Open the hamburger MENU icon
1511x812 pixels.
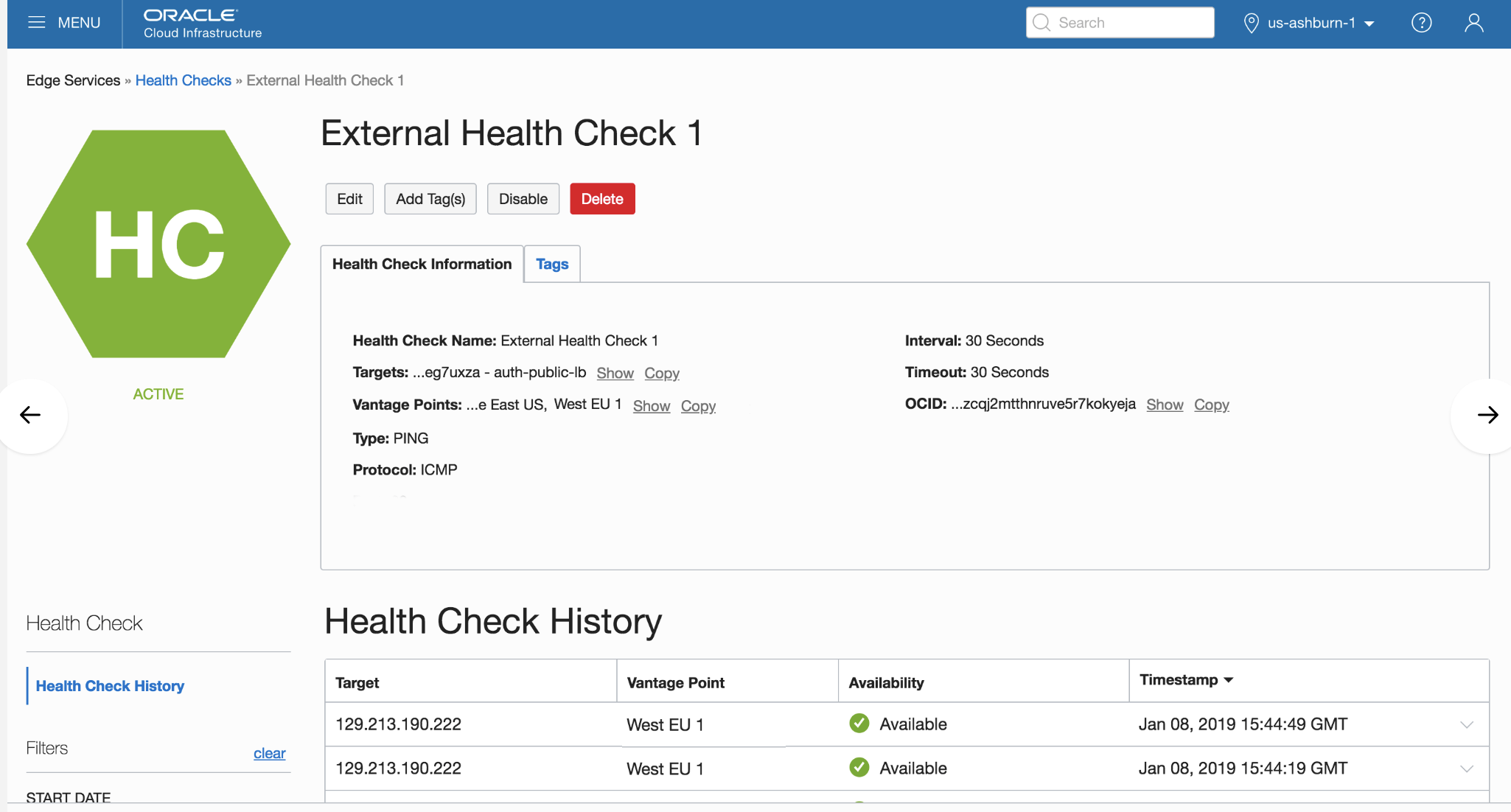coord(37,23)
